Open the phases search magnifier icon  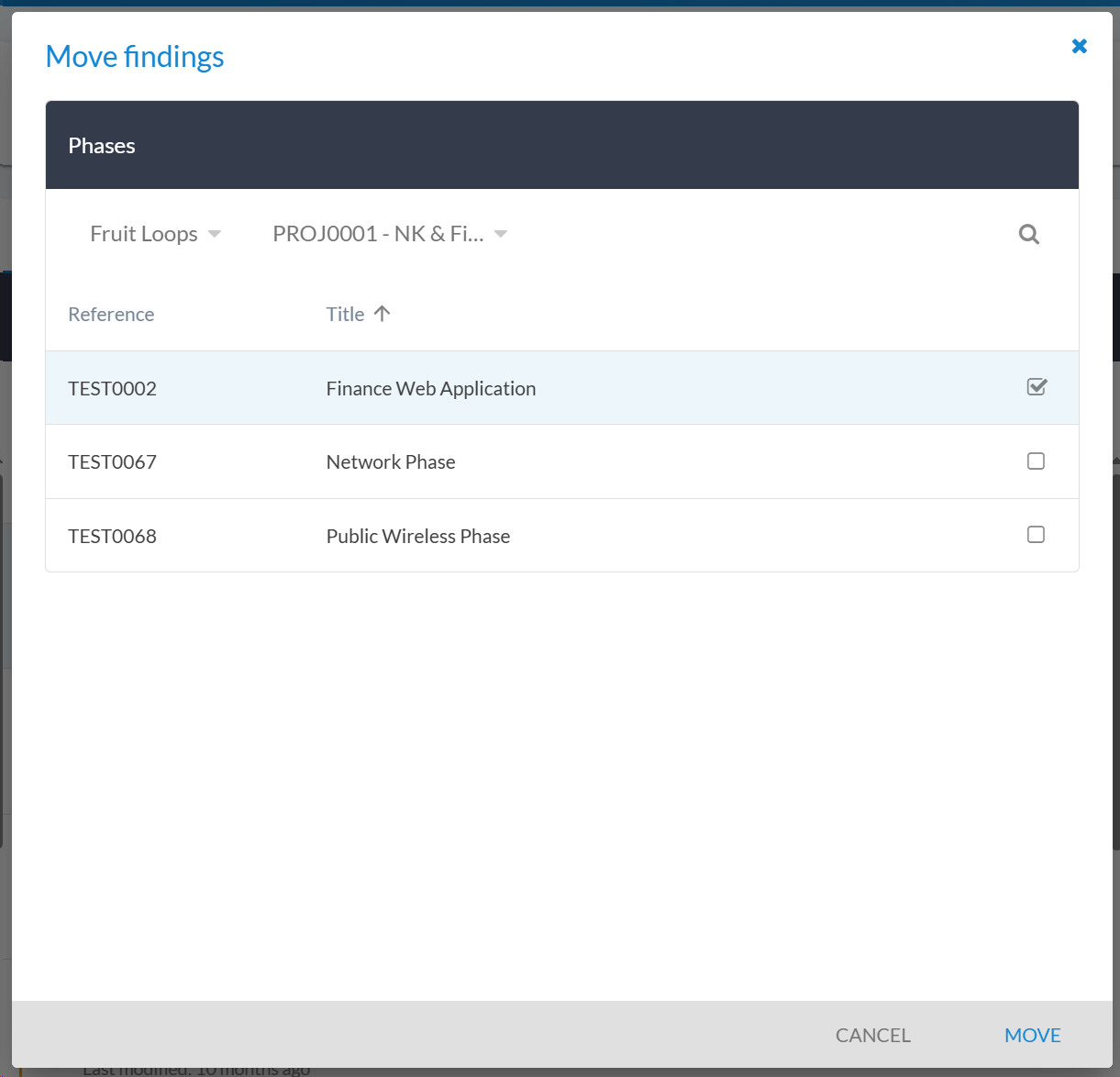click(1028, 235)
